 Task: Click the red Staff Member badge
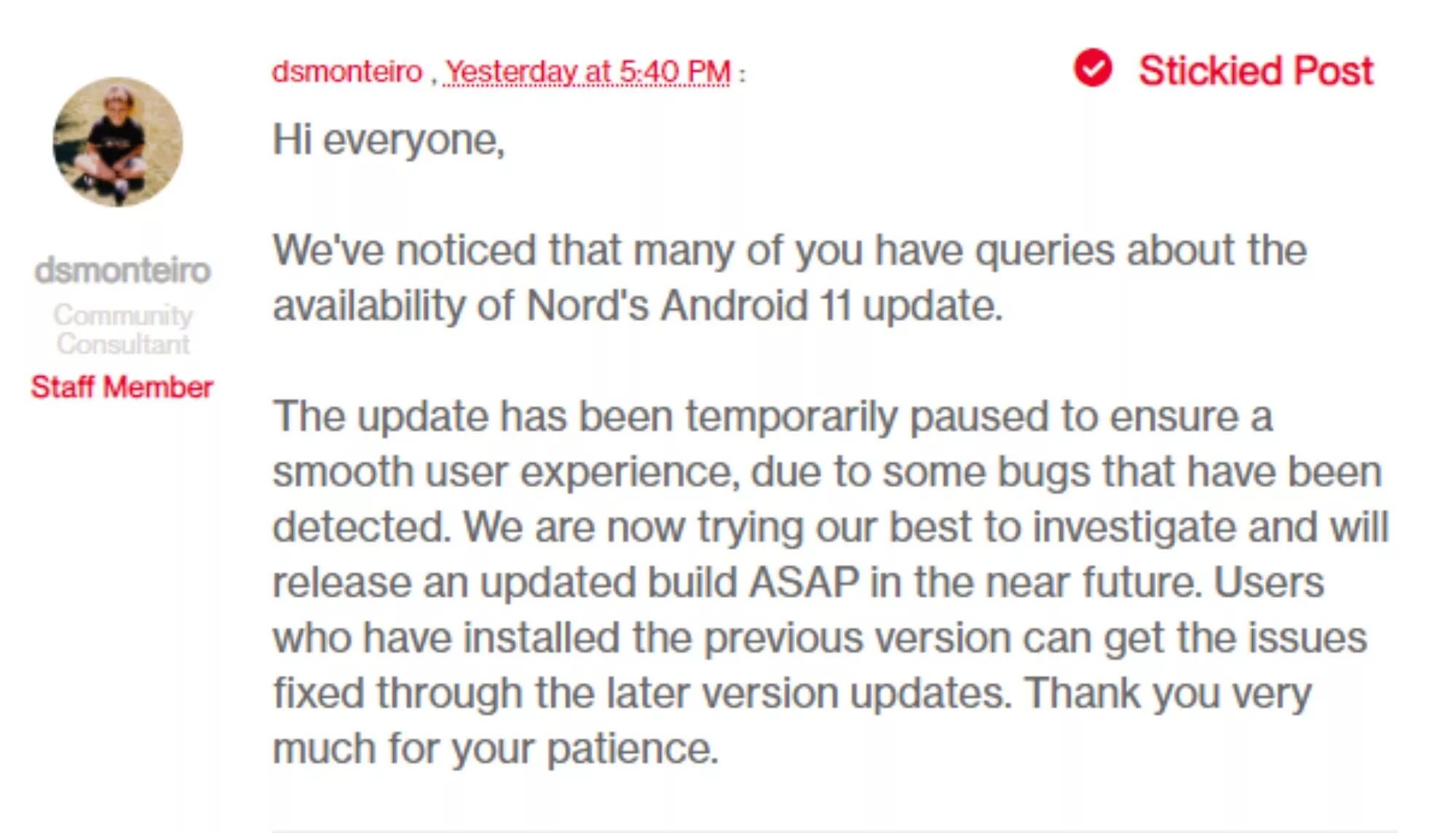[x=122, y=387]
